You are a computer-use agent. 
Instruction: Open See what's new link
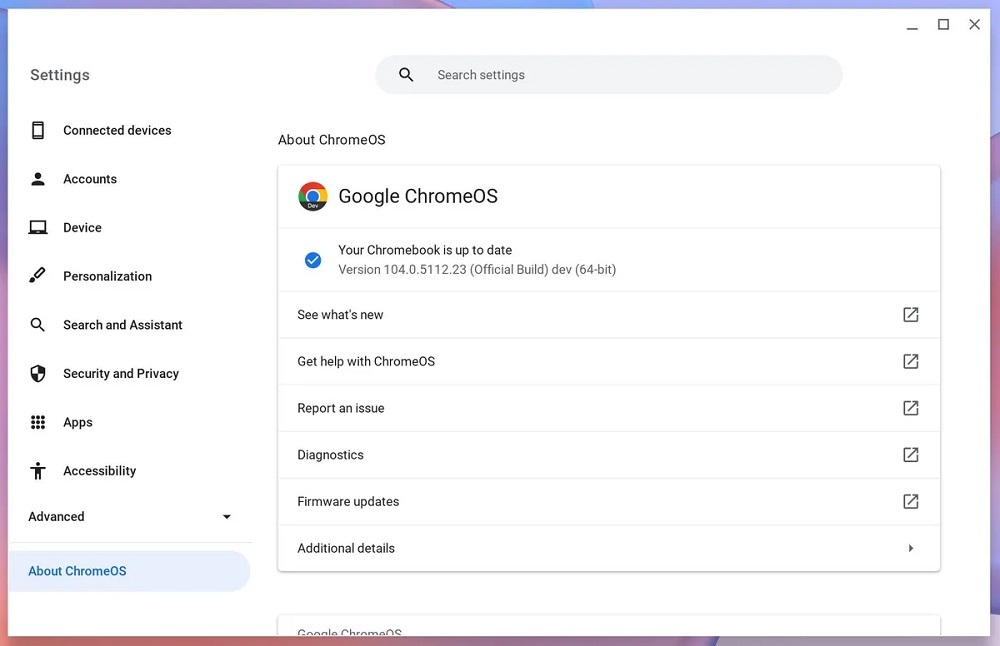340,315
